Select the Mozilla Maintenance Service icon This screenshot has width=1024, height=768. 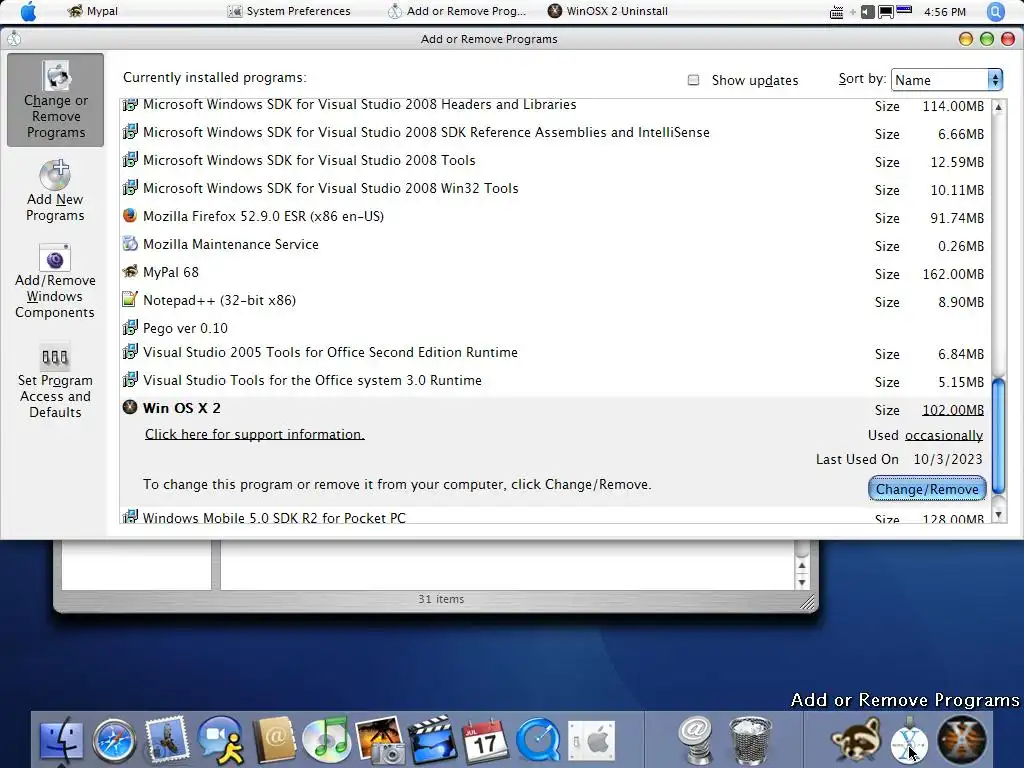coord(130,244)
